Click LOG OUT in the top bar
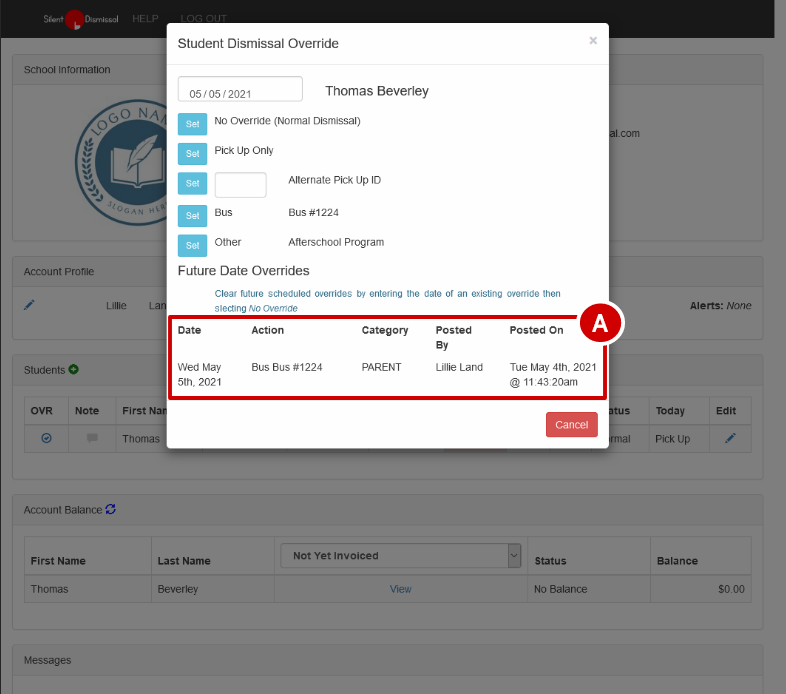Image resolution: width=786 pixels, height=694 pixels. coord(204,19)
